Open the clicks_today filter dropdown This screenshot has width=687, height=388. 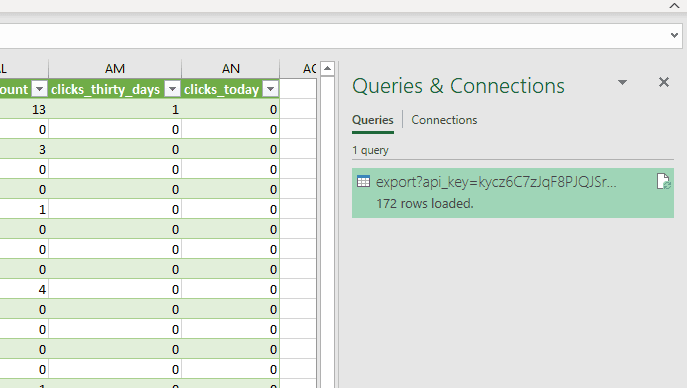pos(271,89)
